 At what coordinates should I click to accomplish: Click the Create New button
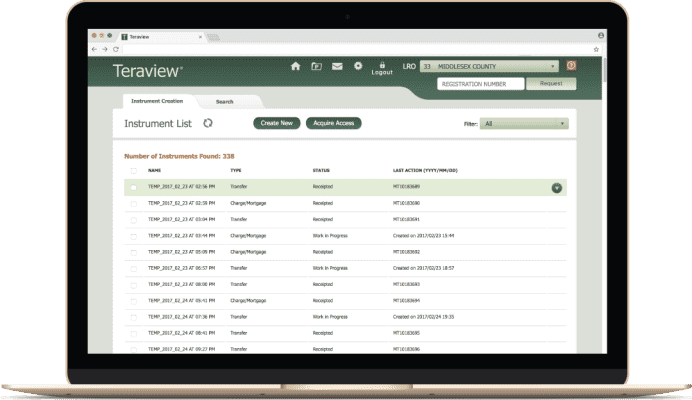click(276, 123)
